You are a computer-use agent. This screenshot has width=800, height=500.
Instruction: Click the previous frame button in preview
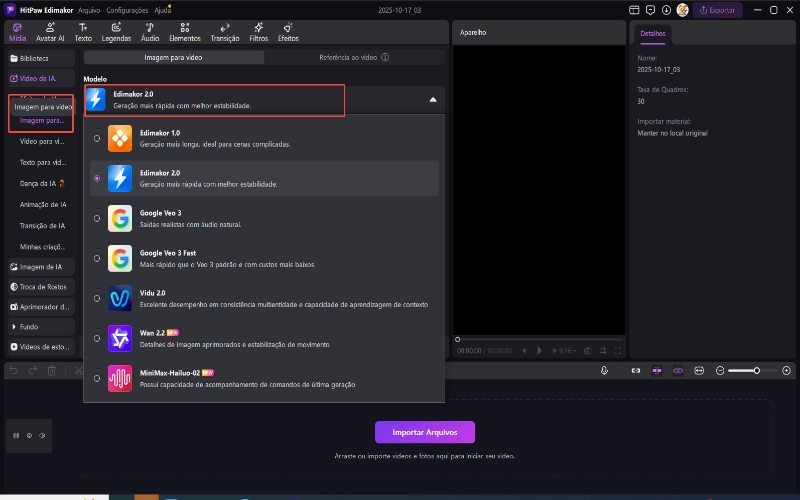pyautogui.click(x=525, y=351)
